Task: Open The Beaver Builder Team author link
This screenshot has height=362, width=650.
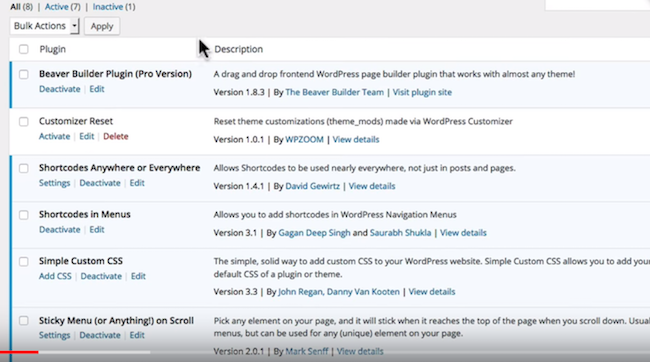Action: point(335,92)
